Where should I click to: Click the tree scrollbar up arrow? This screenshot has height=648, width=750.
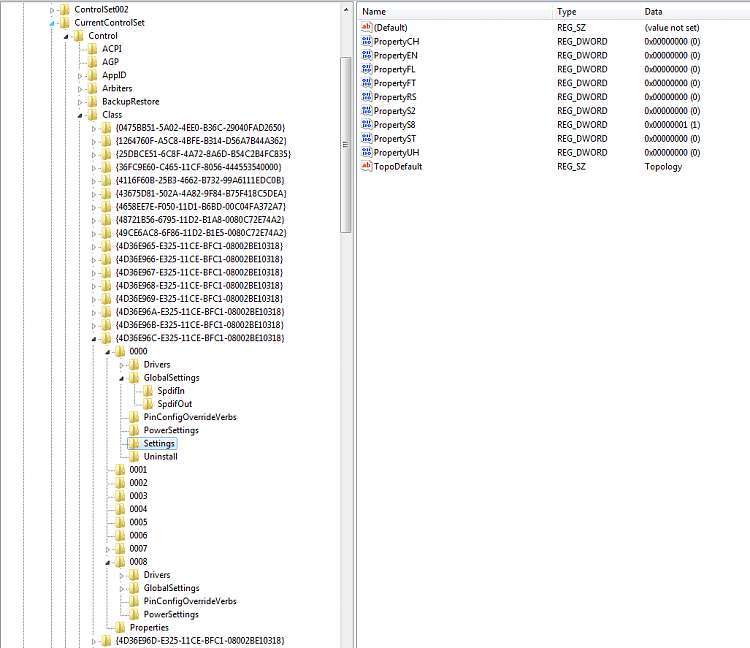pyautogui.click(x=346, y=10)
